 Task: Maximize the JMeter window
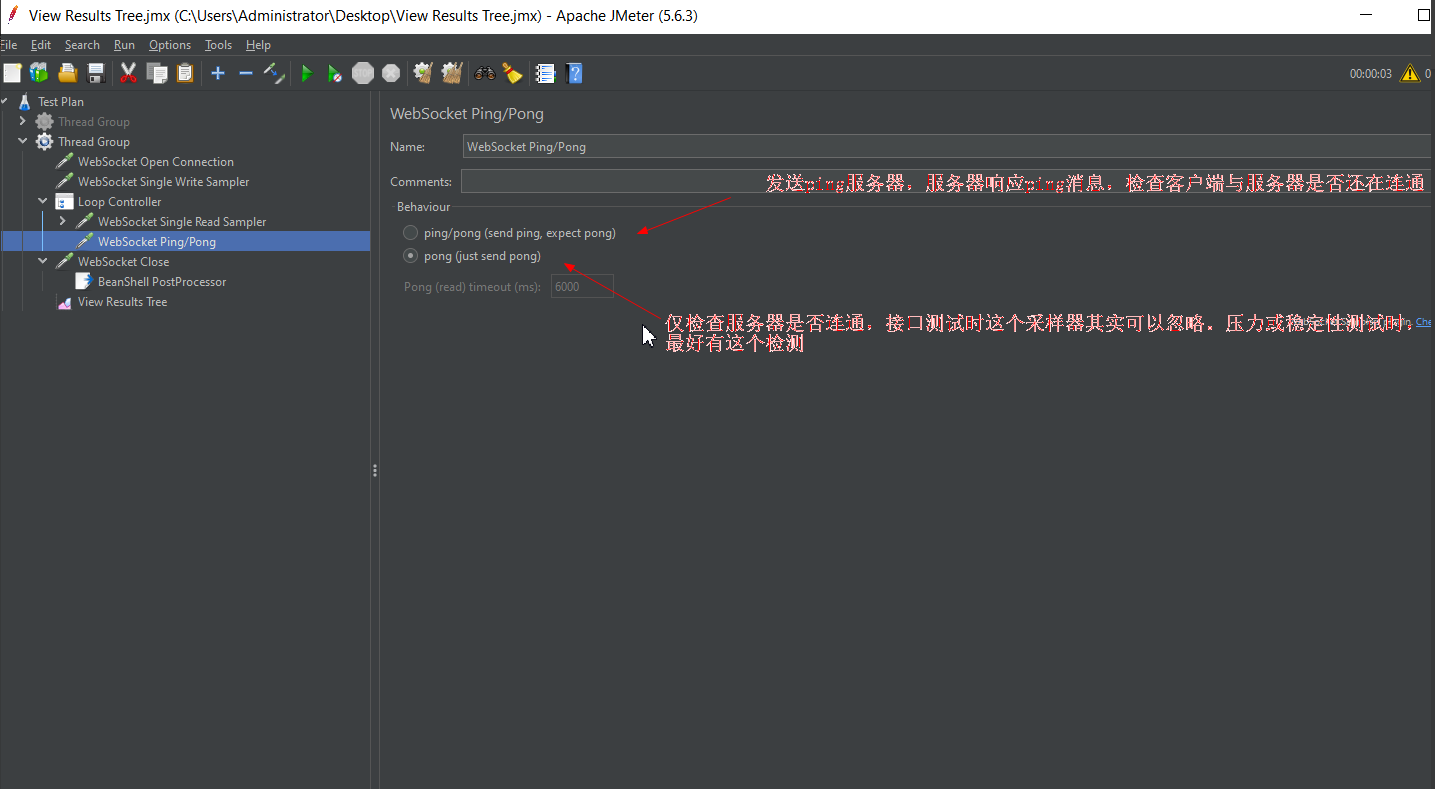coord(1424,15)
